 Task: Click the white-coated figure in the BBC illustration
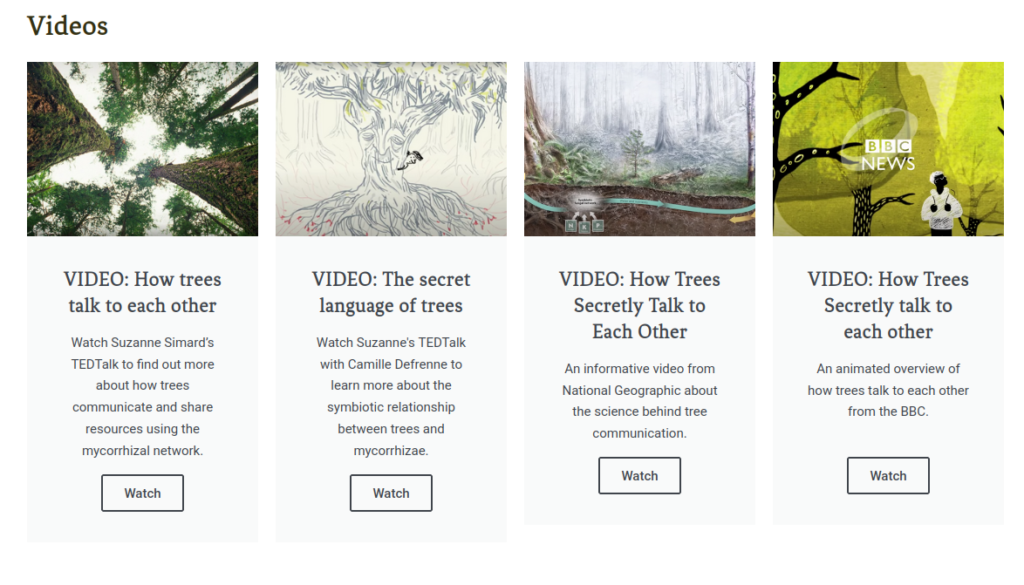(941, 204)
